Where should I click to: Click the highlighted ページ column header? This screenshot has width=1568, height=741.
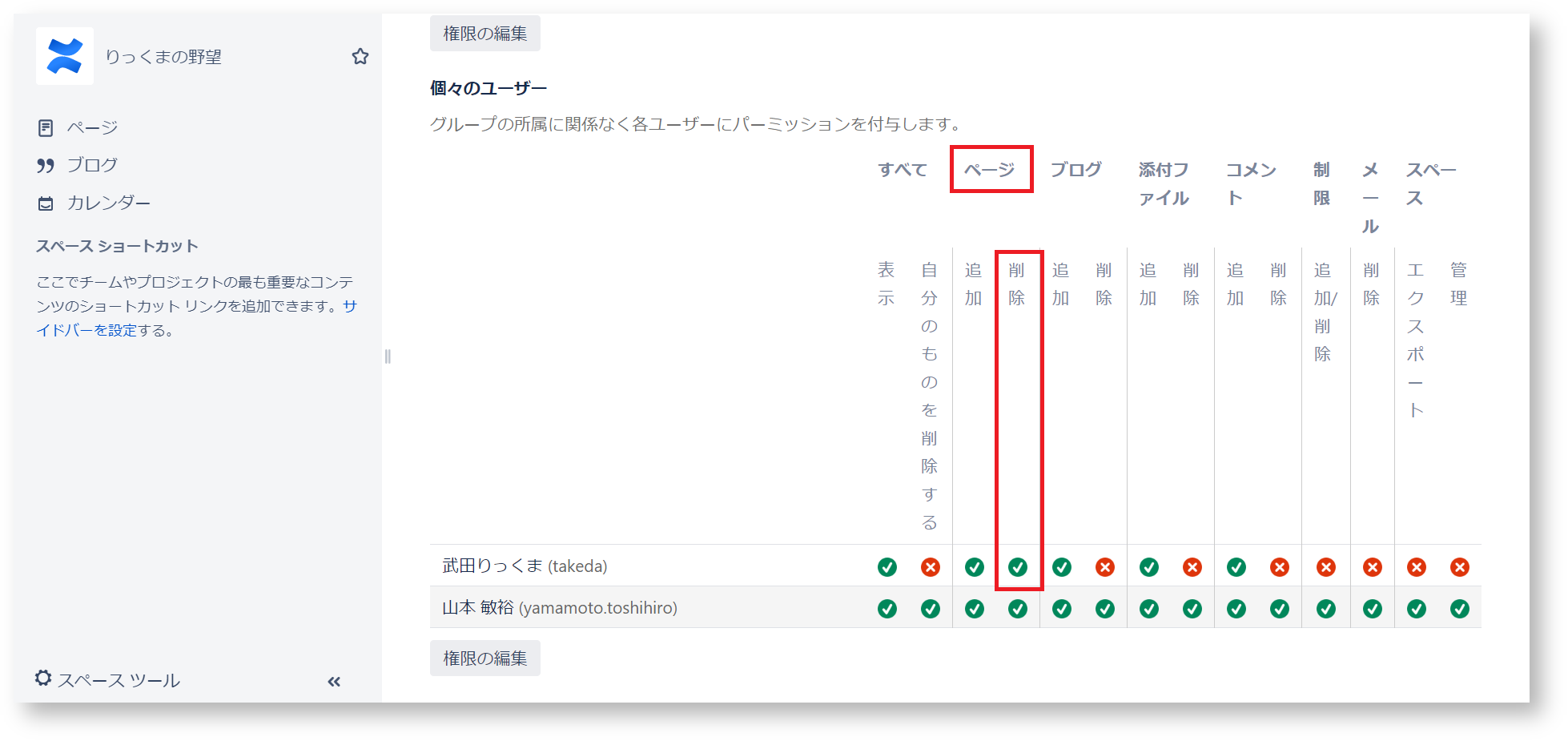991,171
